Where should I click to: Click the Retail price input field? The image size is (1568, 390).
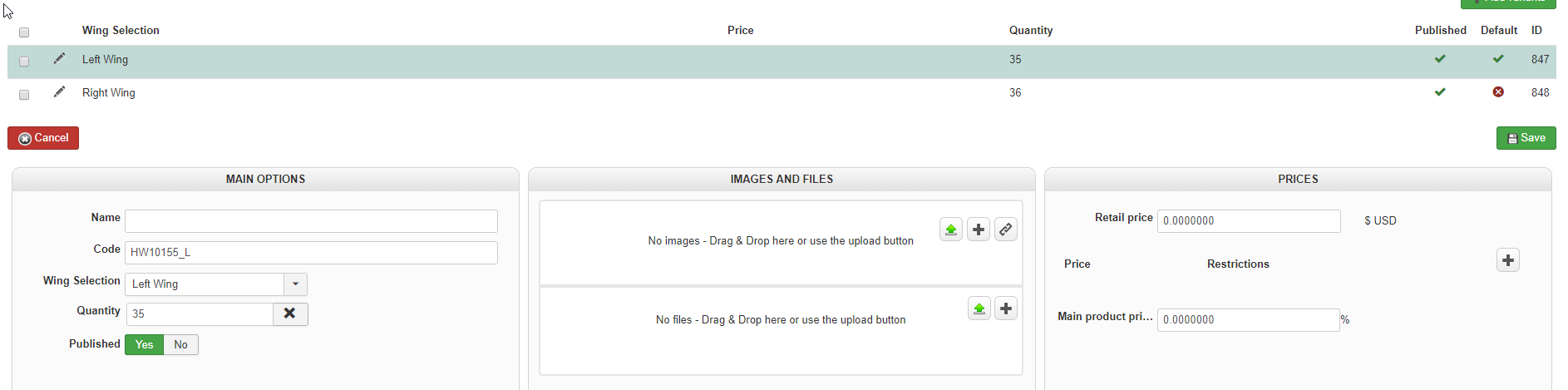[x=1248, y=221]
